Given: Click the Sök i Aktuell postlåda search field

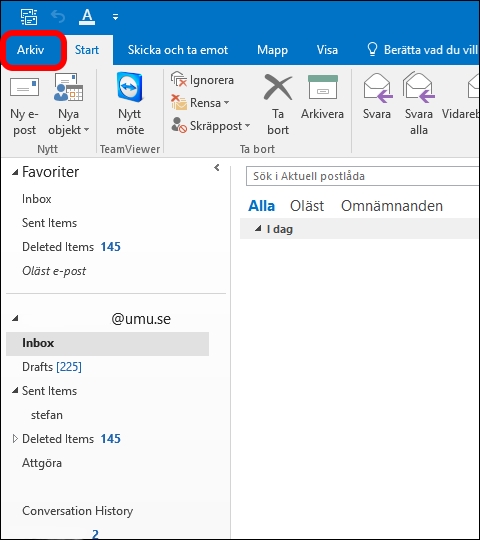Looking at the screenshot, I should 362,176.
